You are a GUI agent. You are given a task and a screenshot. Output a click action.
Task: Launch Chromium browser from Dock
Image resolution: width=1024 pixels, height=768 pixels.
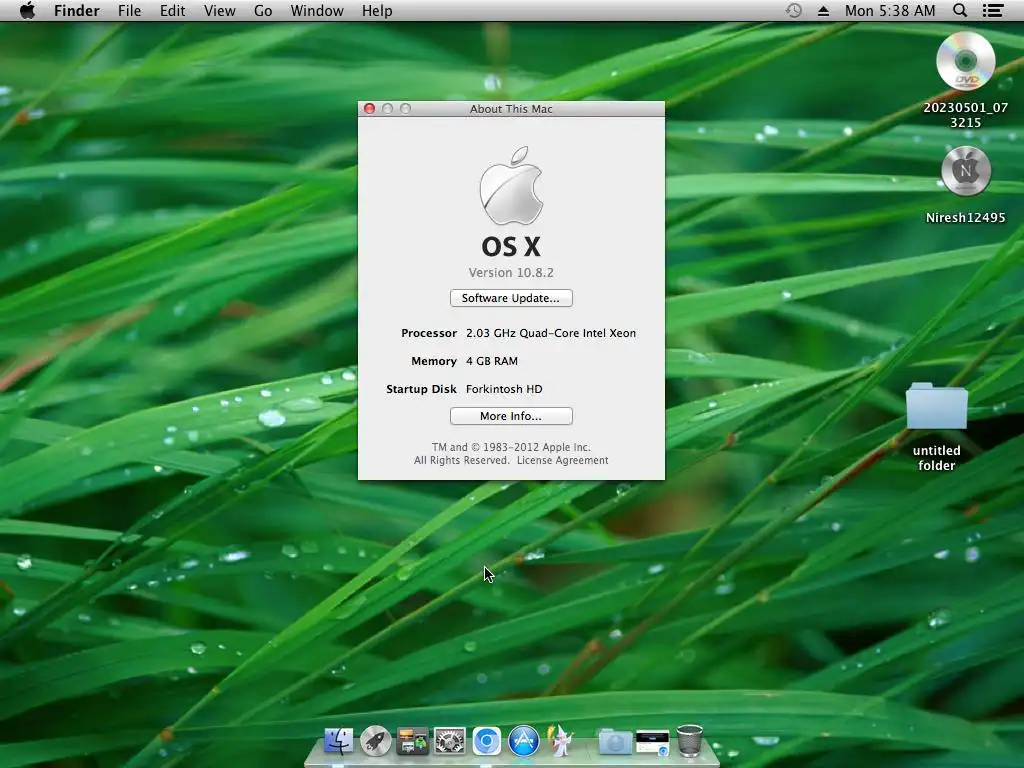click(487, 741)
